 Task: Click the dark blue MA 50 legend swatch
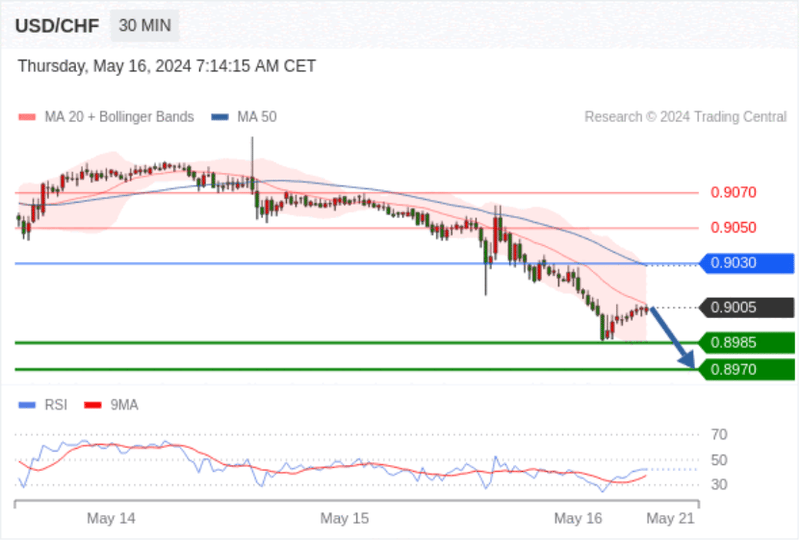(x=220, y=117)
